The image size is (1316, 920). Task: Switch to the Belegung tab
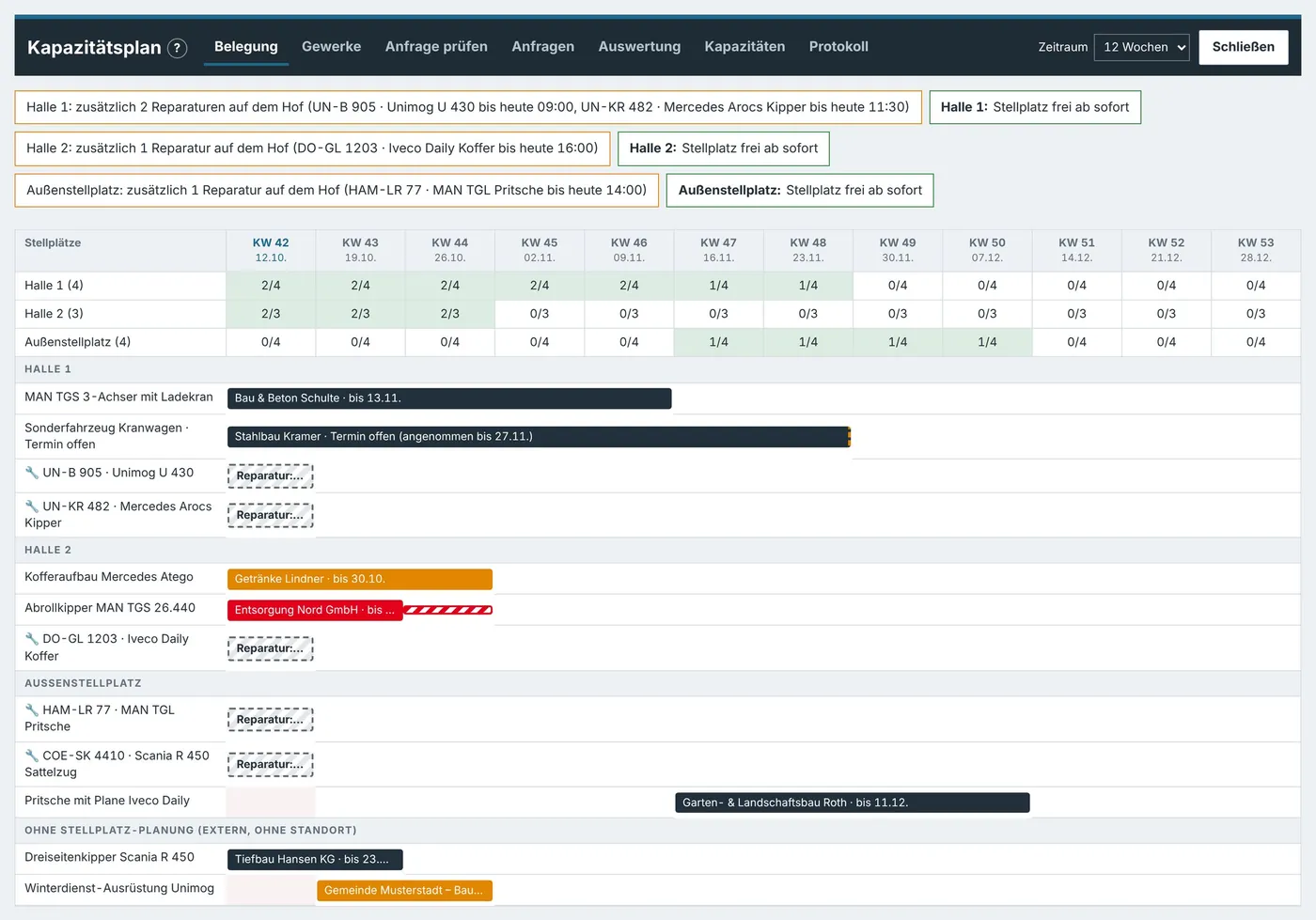pyautogui.click(x=246, y=46)
